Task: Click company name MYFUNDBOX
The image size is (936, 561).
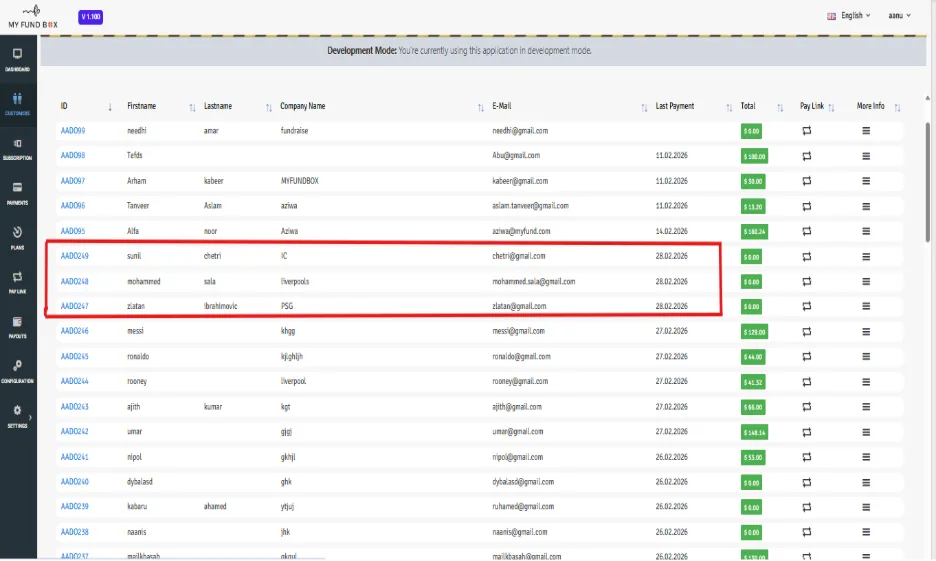Action: coord(300,181)
